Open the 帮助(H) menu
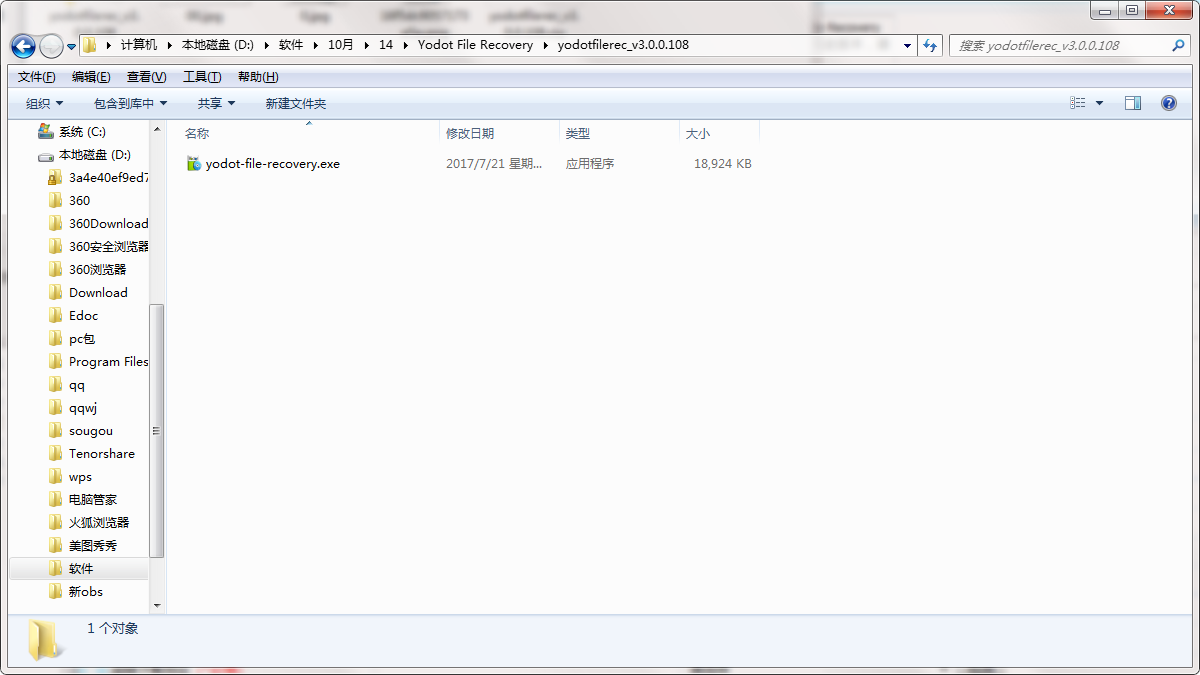 pos(257,77)
